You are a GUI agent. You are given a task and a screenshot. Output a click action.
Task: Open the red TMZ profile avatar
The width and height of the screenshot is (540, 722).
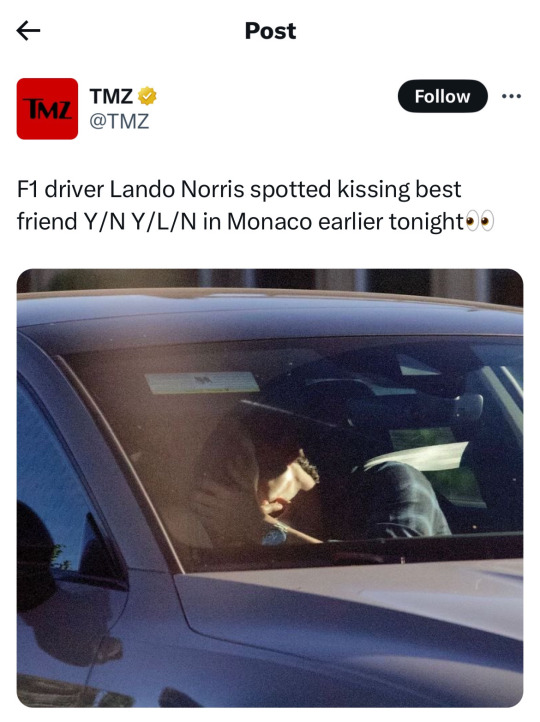click(x=47, y=109)
